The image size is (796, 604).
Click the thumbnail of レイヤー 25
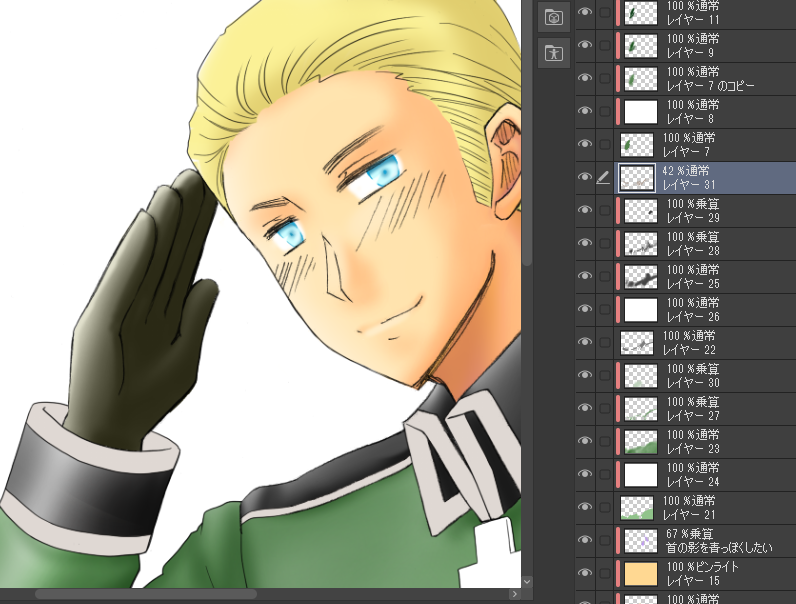641,277
